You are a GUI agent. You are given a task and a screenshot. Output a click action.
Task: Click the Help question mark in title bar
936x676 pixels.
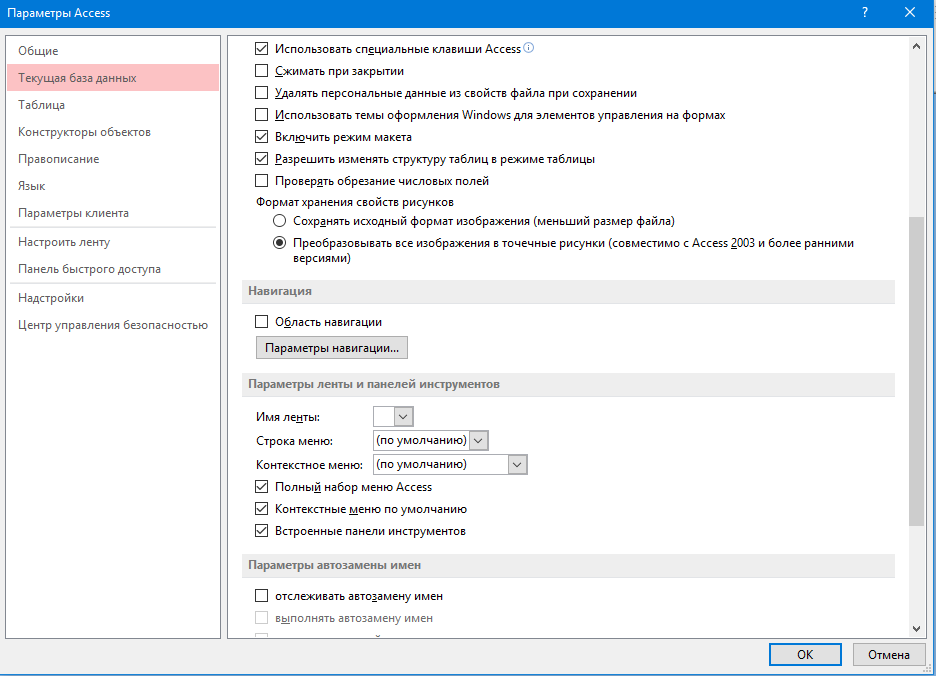(x=863, y=13)
